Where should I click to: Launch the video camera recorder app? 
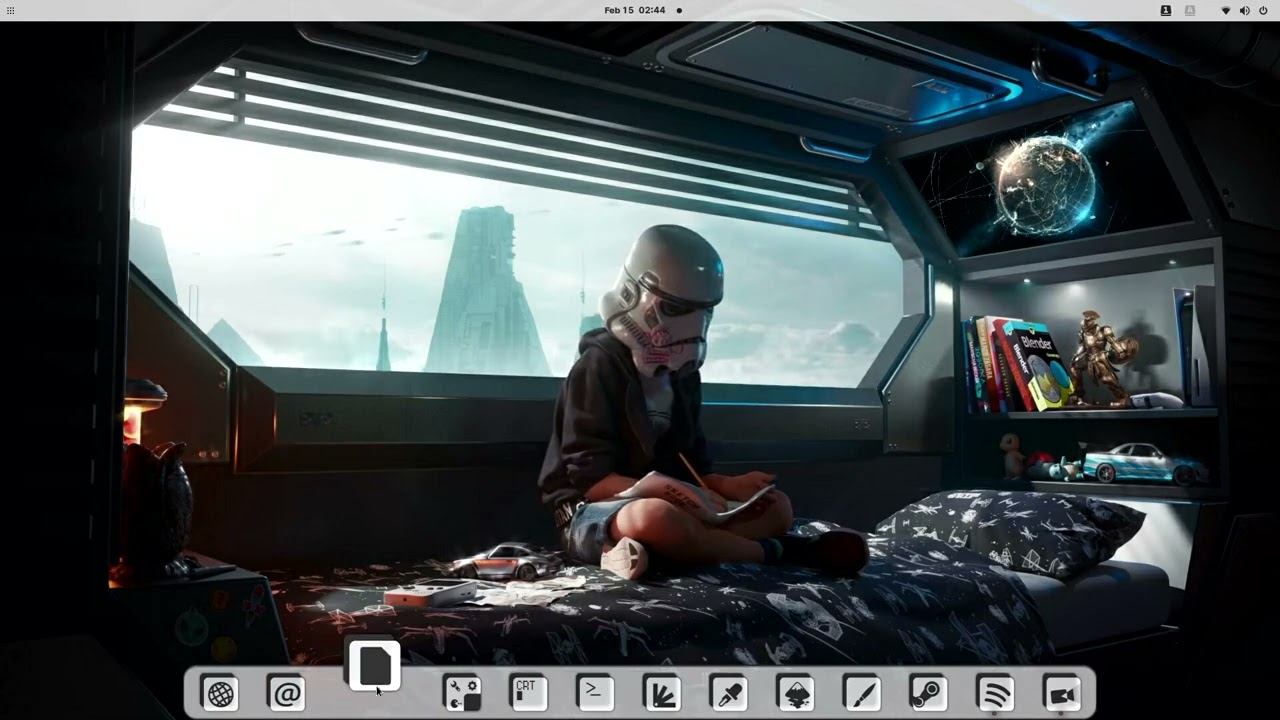click(1062, 693)
